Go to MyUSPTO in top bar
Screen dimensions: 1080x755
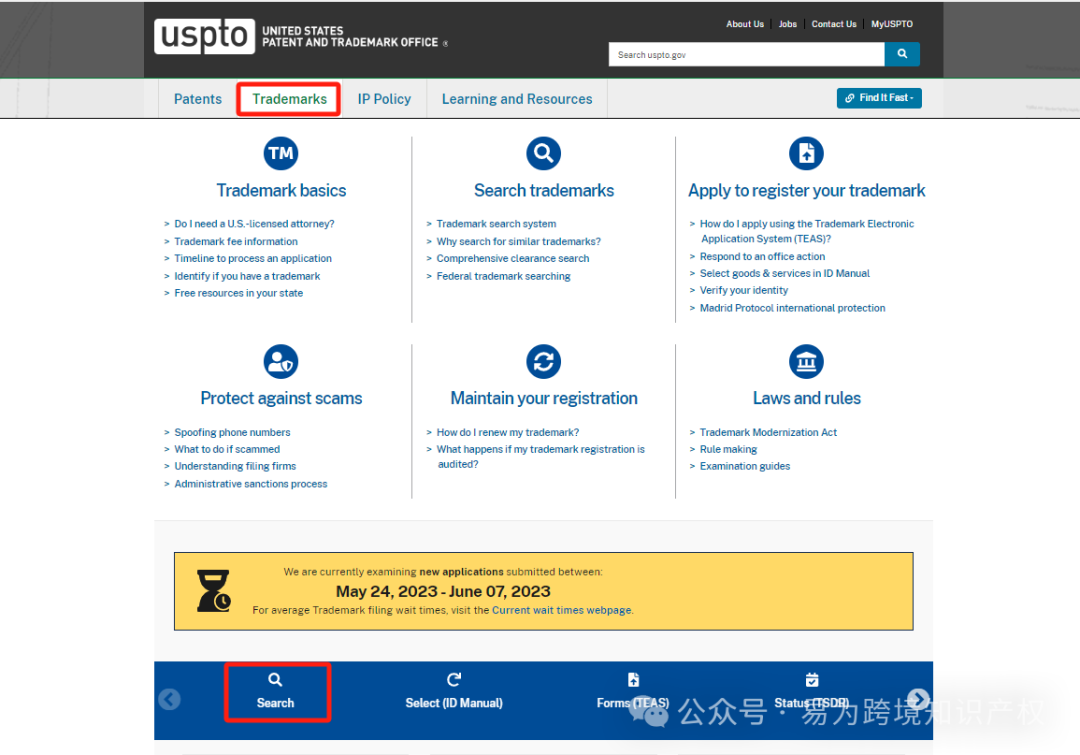click(891, 24)
